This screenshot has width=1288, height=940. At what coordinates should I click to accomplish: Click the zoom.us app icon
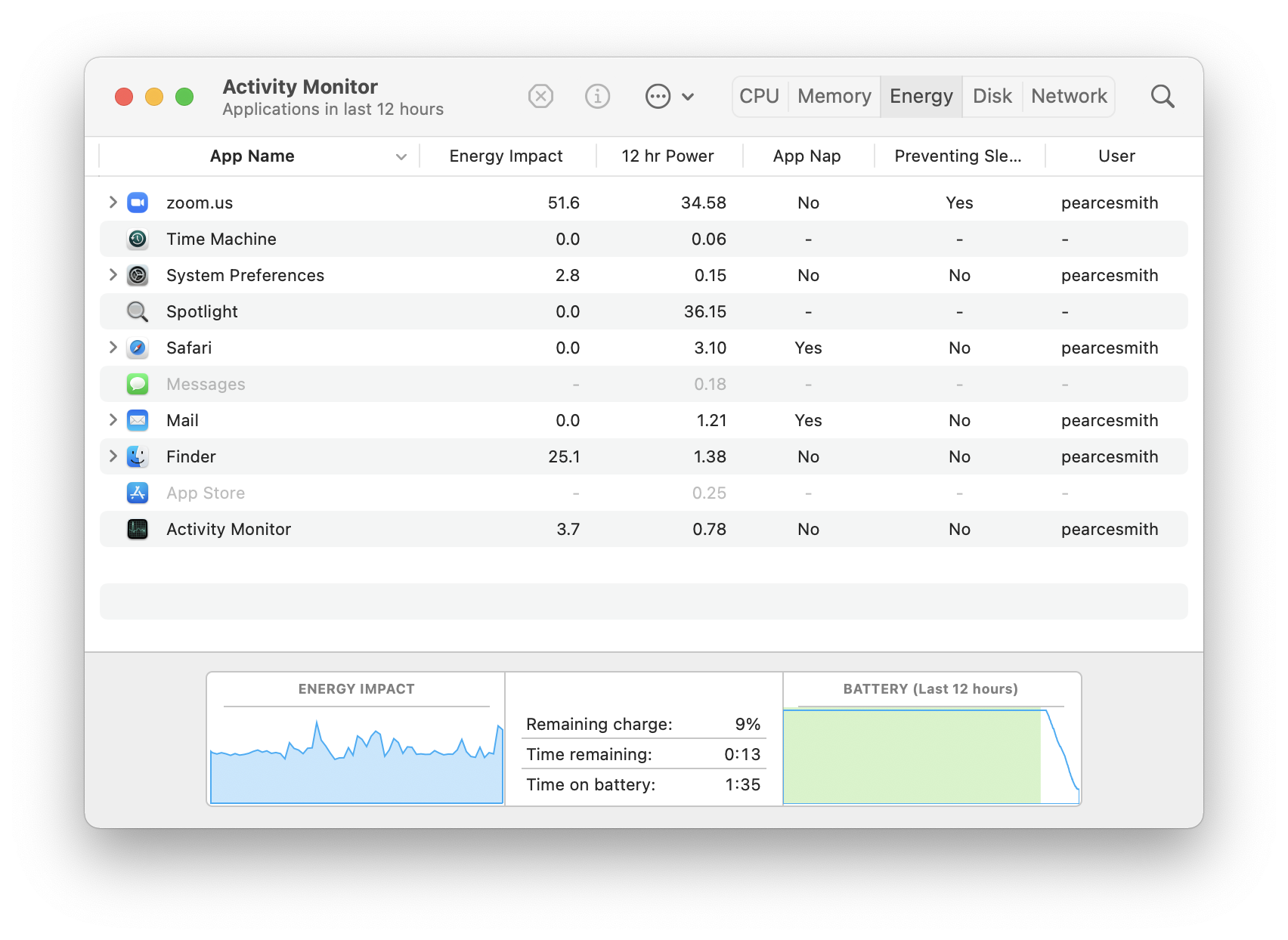point(138,203)
